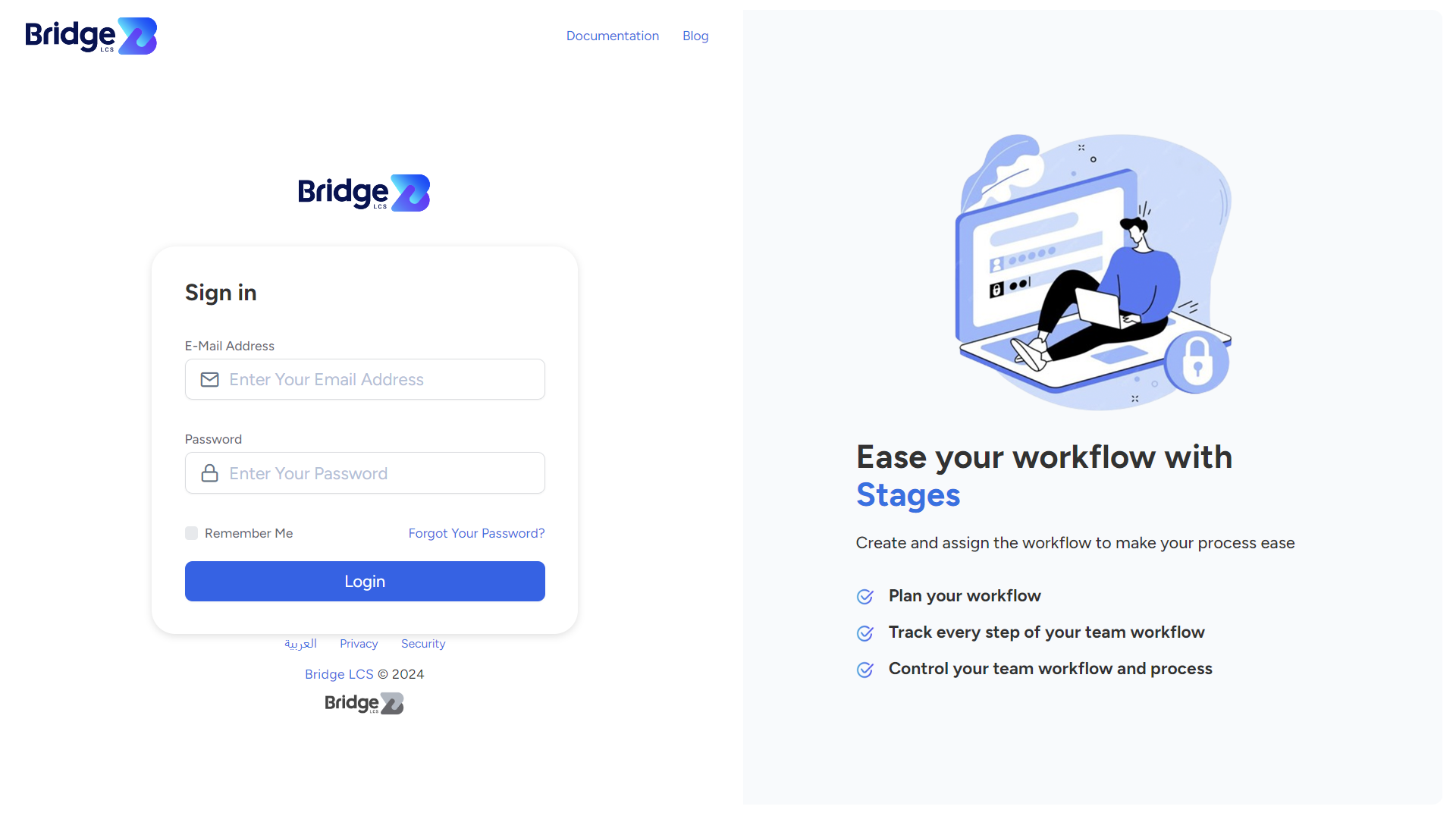The image size is (1456, 819).
Task: Click the email address input field
Action: pyautogui.click(x=365, y=379)
